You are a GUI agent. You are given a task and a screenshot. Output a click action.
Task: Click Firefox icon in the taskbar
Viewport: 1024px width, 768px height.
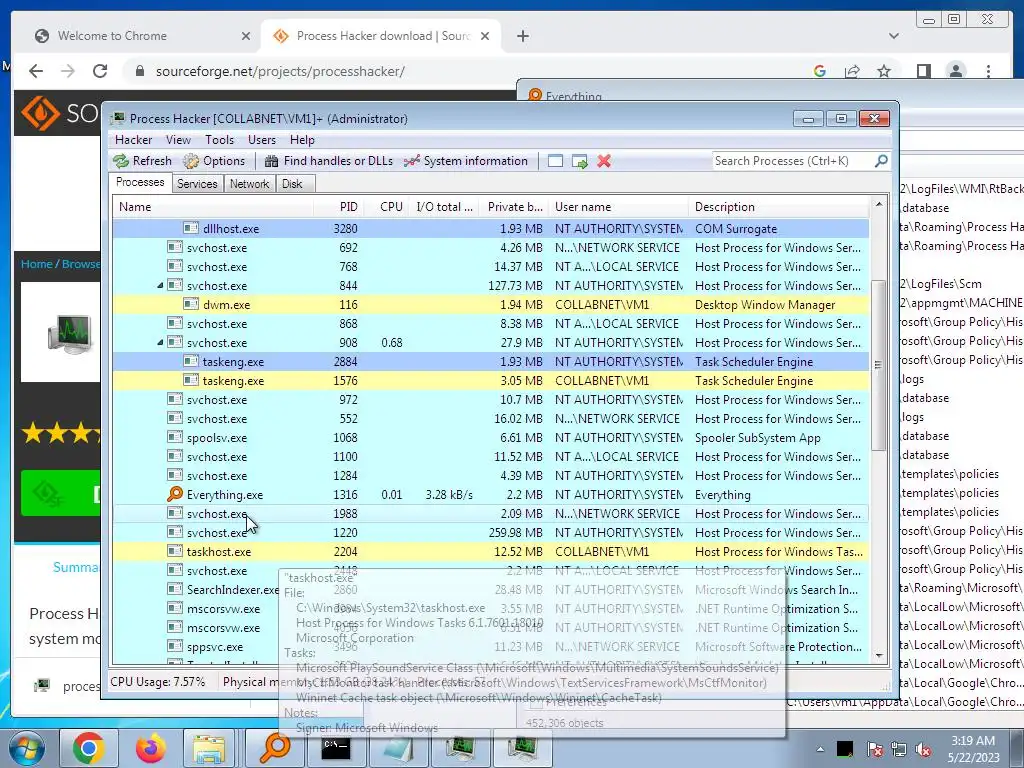150,748
